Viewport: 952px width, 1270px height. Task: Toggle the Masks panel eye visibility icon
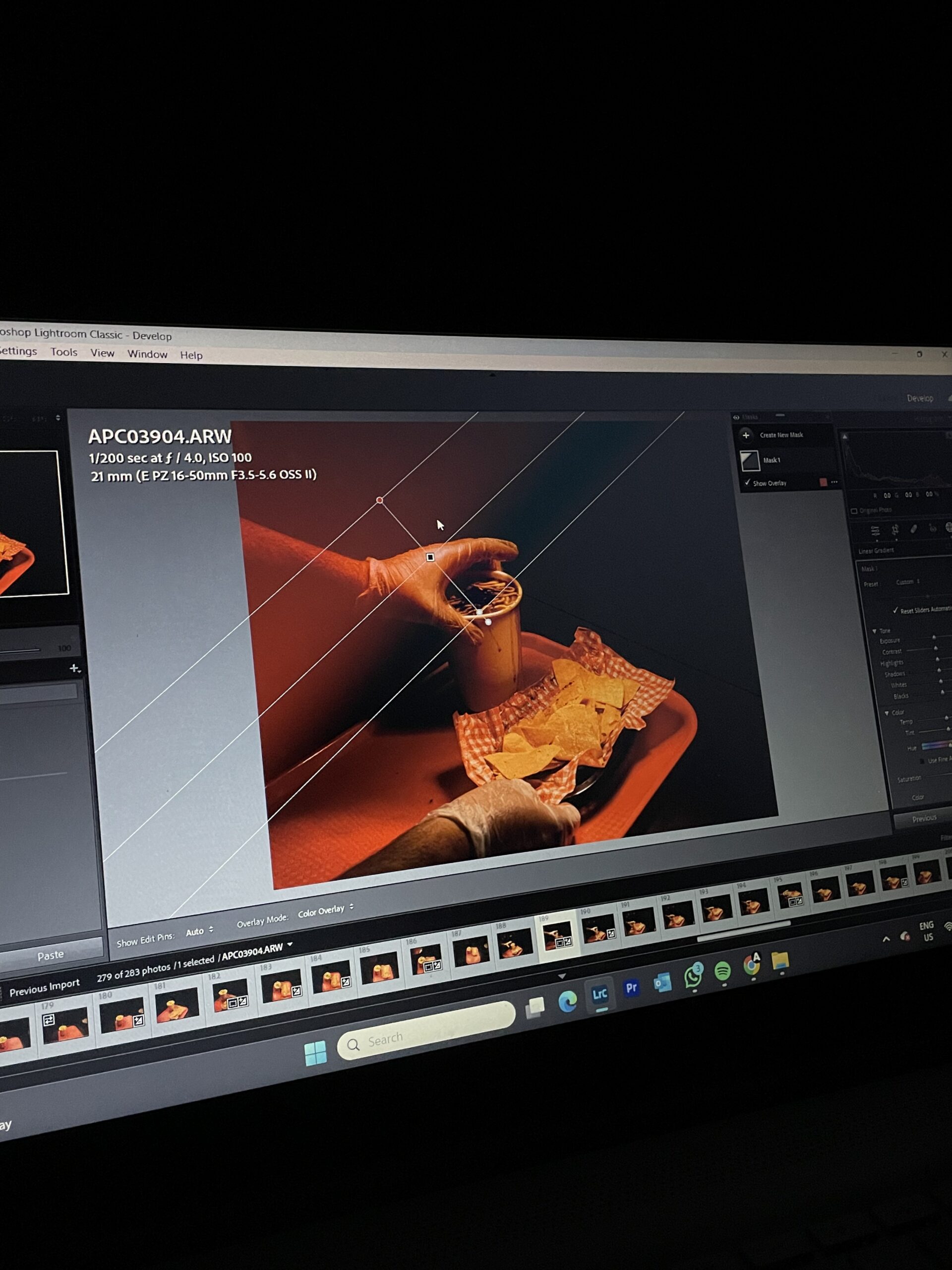[x=736, y=417]
